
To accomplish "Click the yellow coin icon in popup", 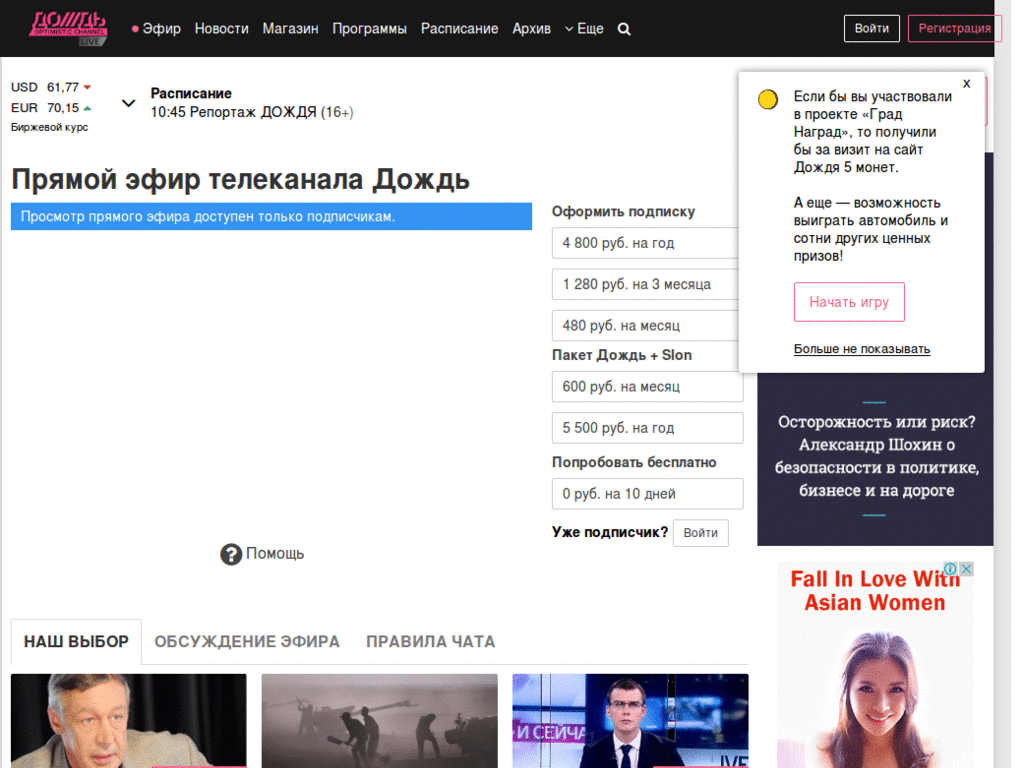I will point(767,99).
